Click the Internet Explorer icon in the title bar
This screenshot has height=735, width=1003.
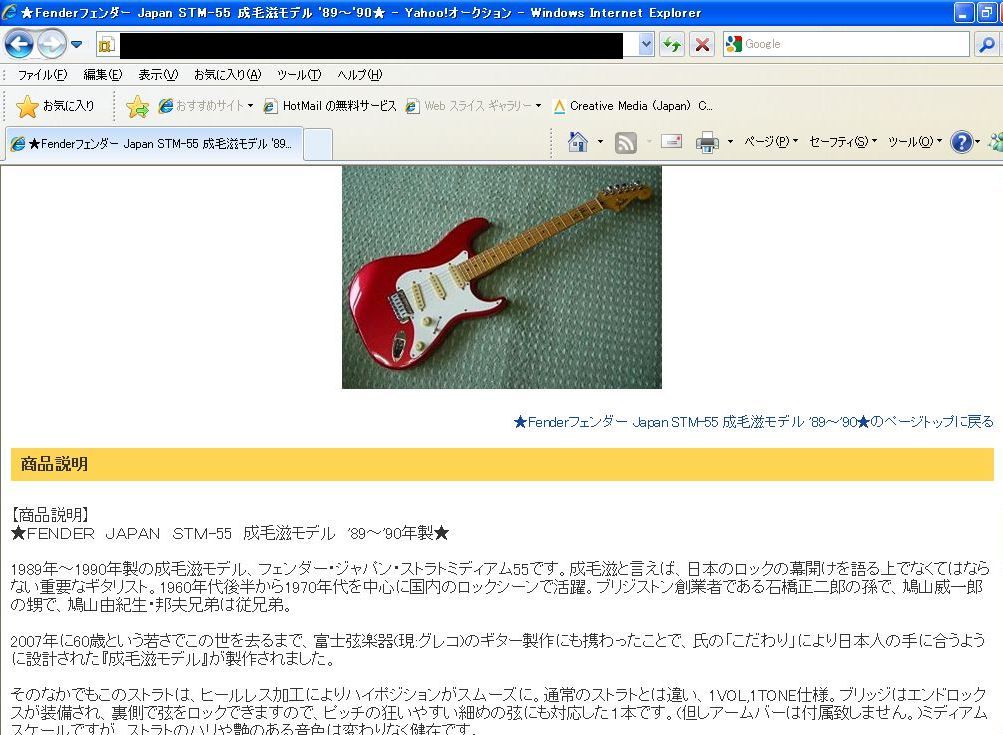pos(10,12)
